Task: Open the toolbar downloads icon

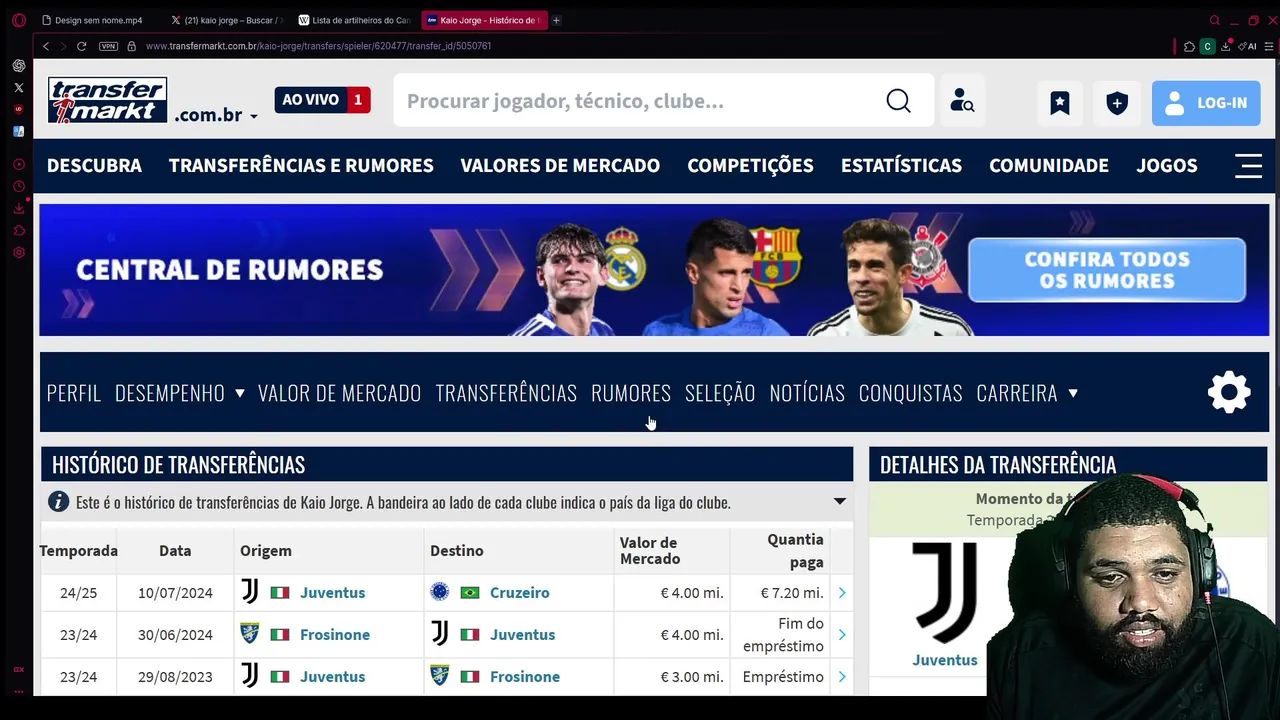Action: tap(1225, 46)
